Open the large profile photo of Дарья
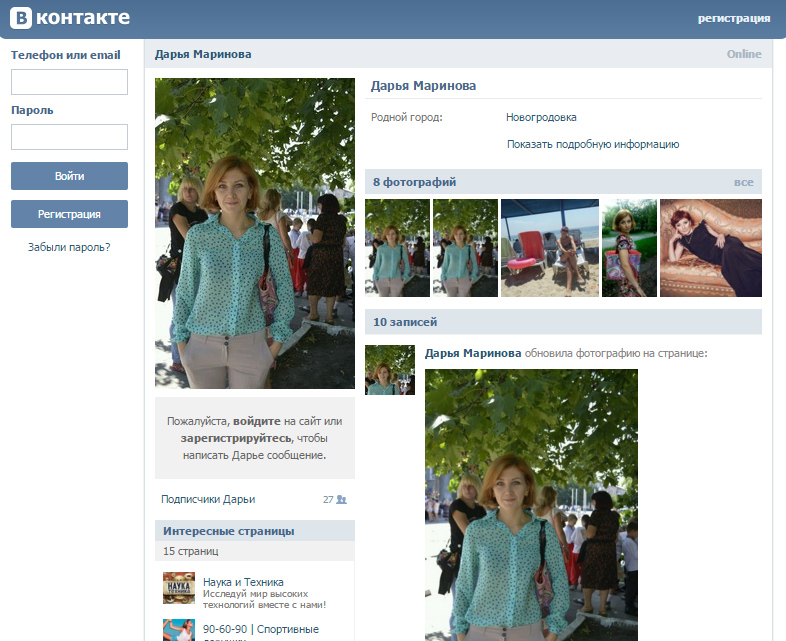The height and width of the screenshot is (641, 786). tap(255, 233)
